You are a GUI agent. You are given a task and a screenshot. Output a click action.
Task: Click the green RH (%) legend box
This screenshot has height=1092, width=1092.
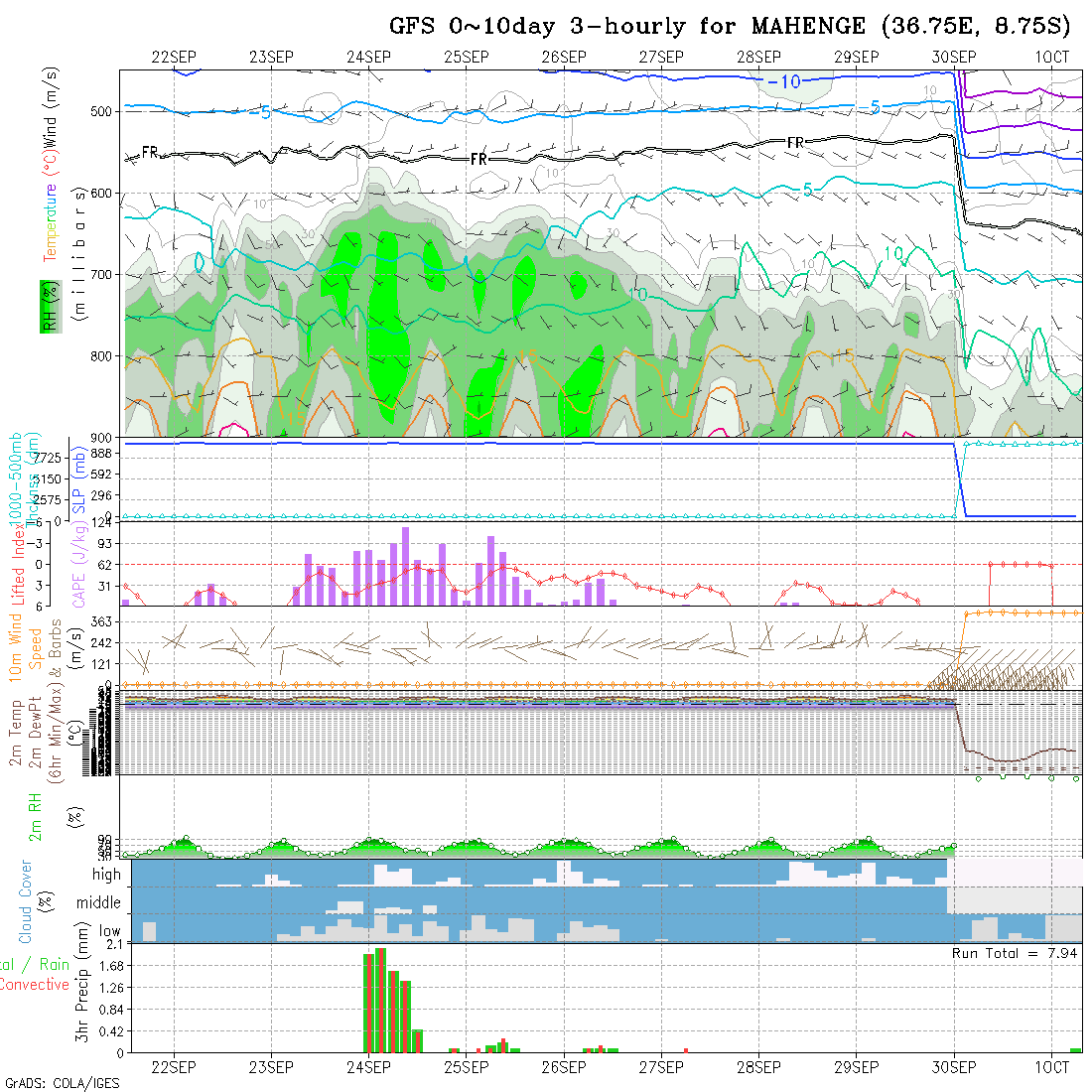(x=47, y=306)
